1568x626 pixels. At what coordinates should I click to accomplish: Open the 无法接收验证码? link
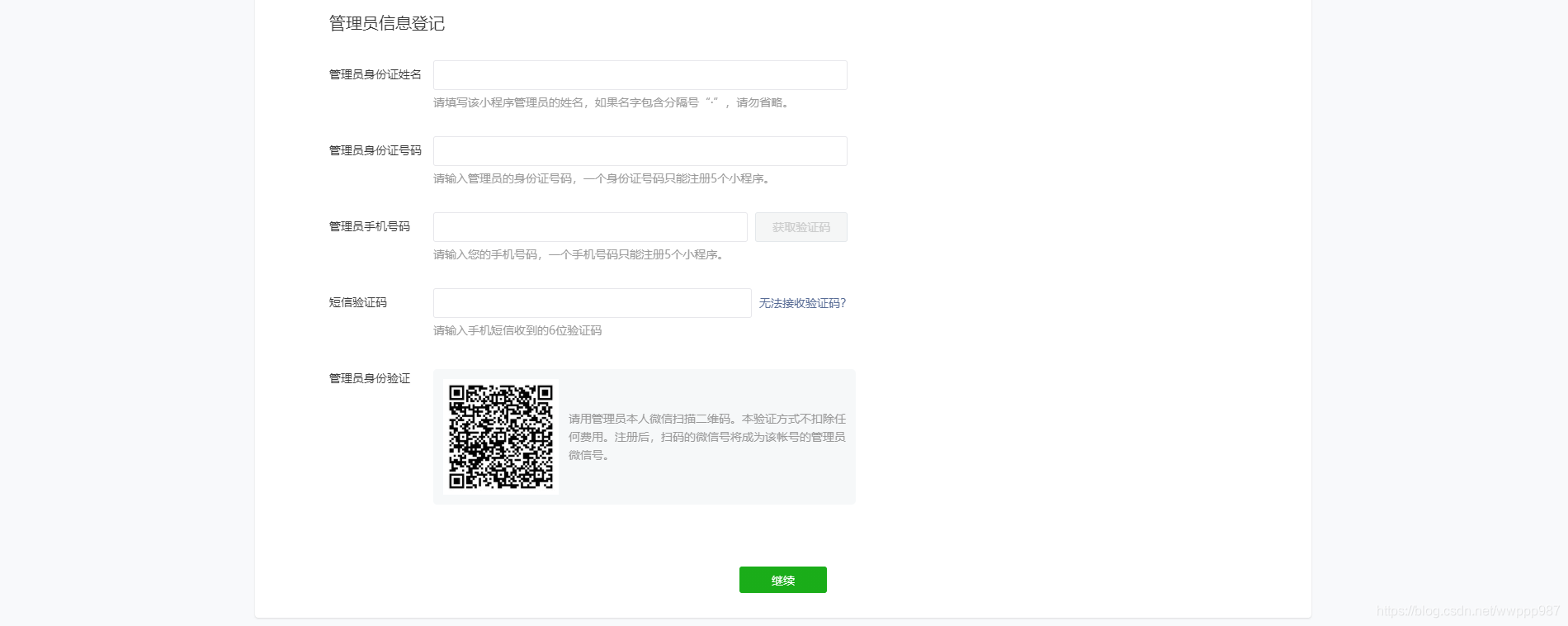point(802,303)
